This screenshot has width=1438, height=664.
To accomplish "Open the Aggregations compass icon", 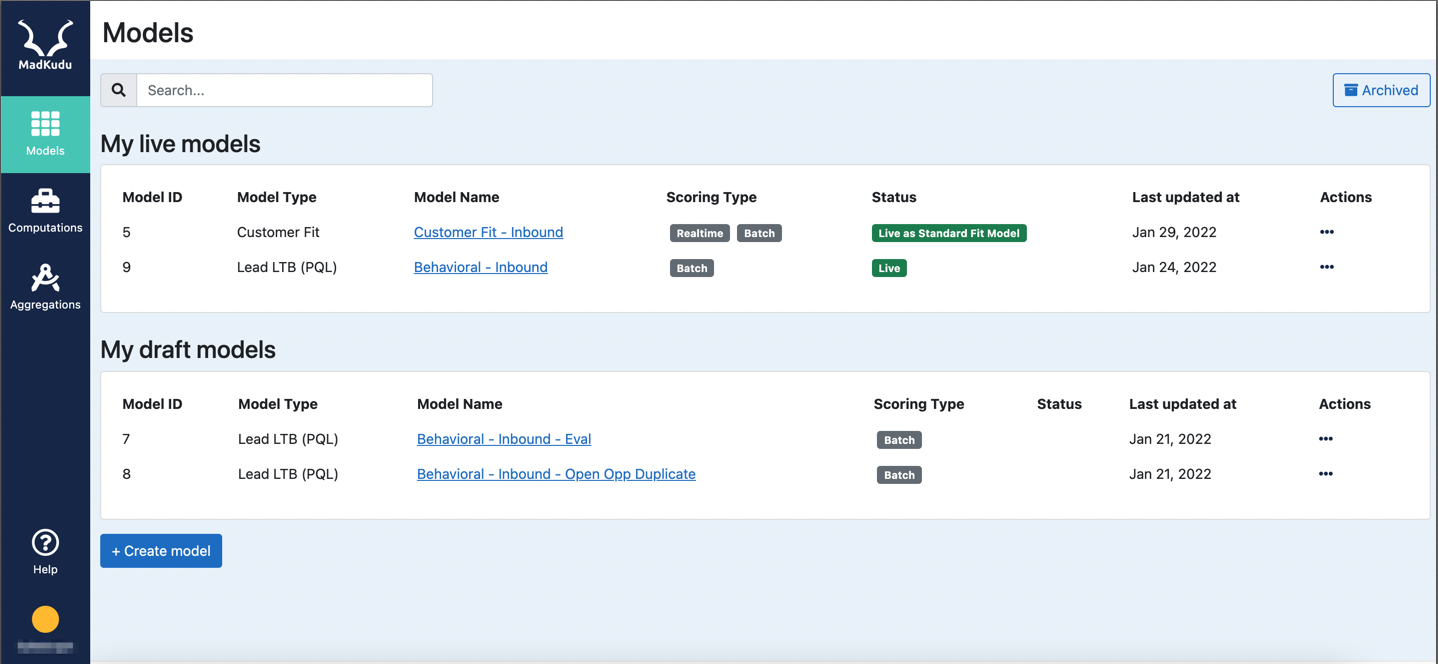I will (45, 277).
